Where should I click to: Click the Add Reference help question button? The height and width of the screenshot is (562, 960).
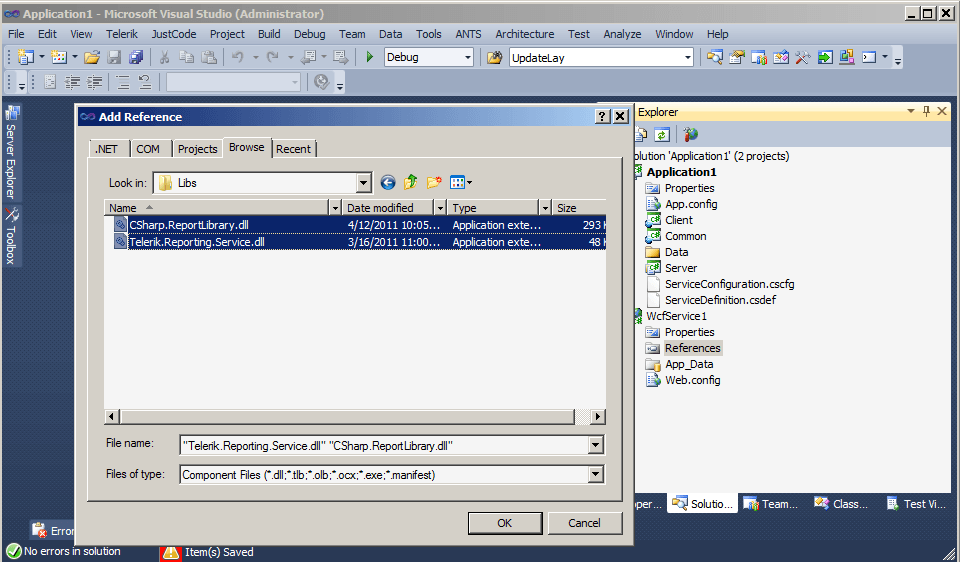point(602,116)
